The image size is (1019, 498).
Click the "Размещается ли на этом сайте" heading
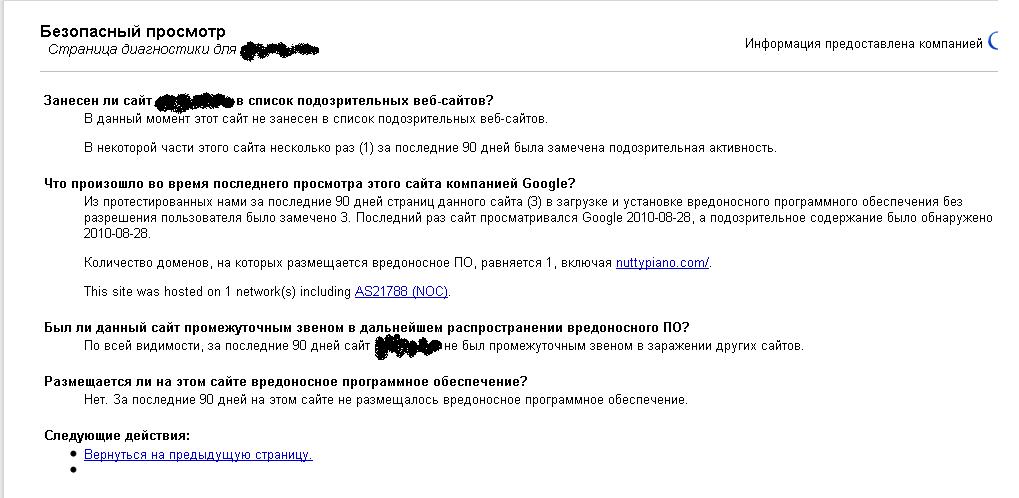point(285,381)
